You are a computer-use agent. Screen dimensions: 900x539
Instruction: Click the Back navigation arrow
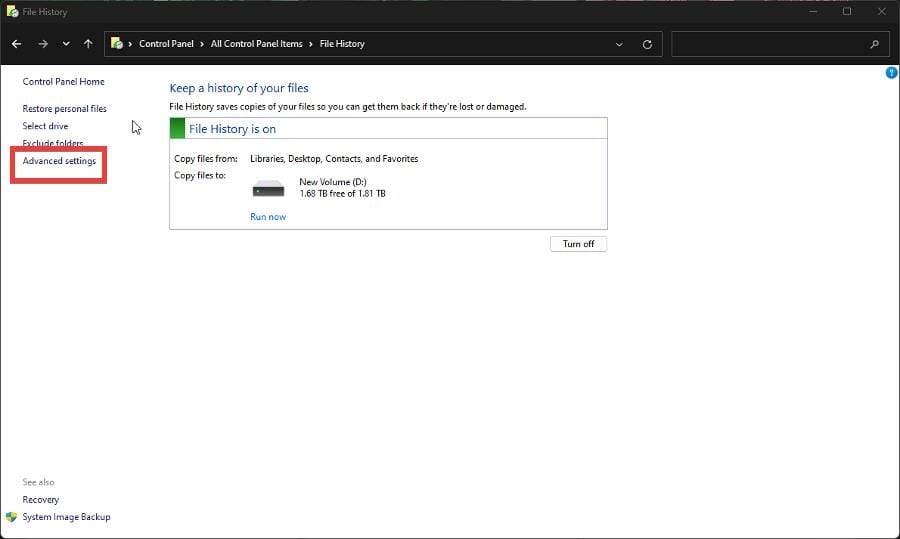click(16, 44)
